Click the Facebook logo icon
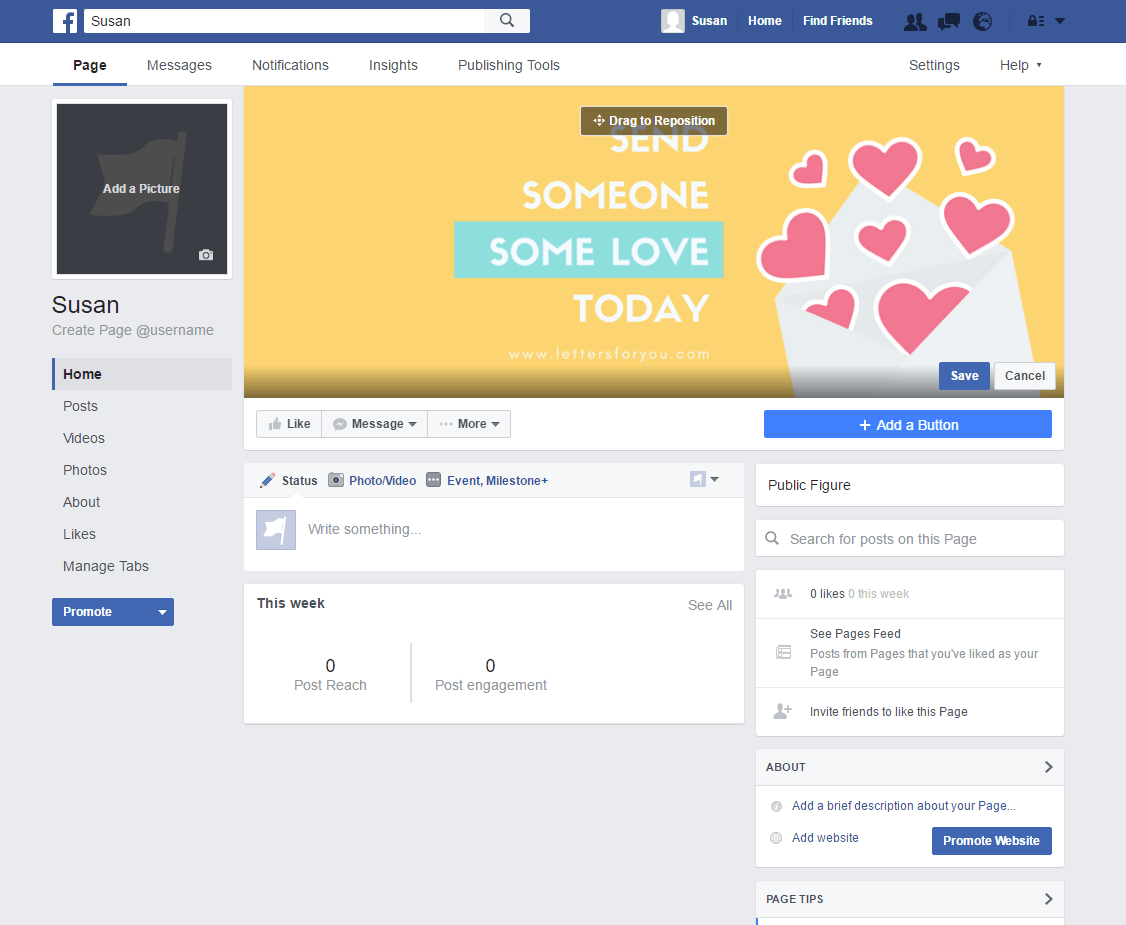Screen dimensions: 1126x925 [65, 21]
